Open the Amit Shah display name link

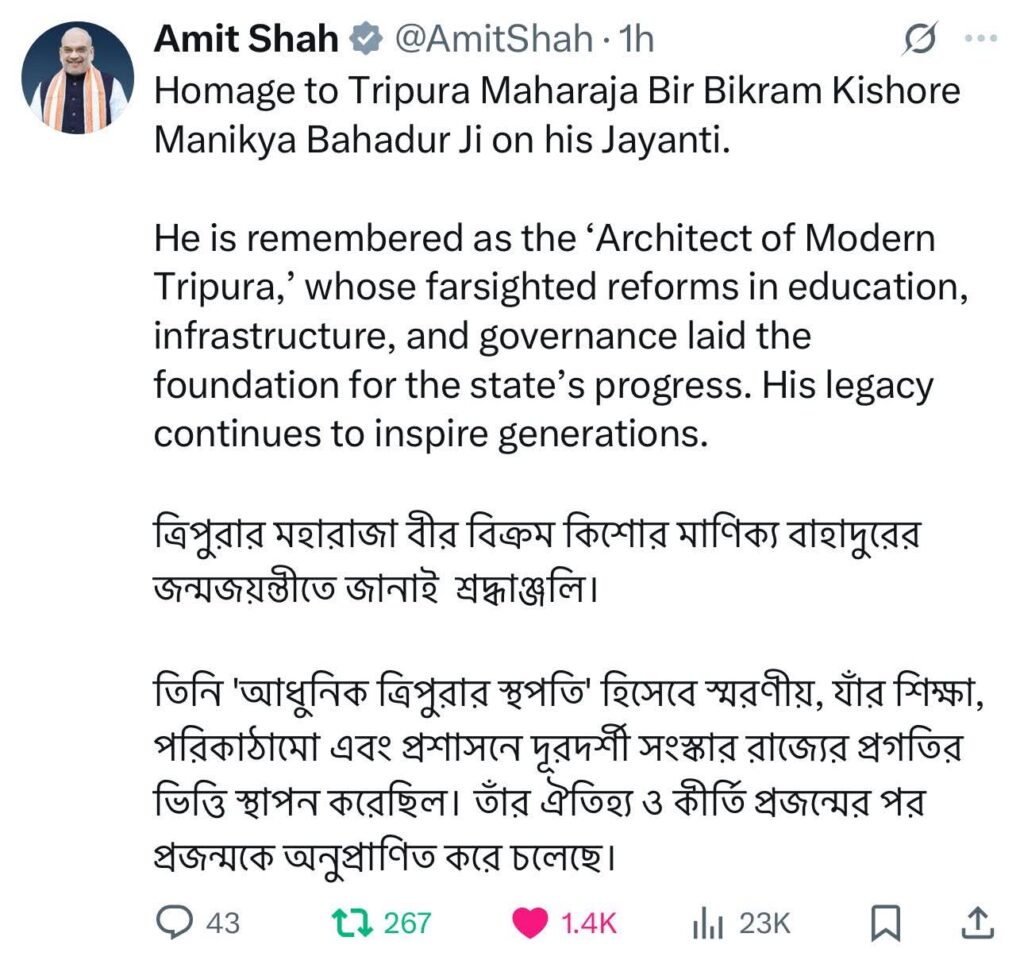pos(246,39)
